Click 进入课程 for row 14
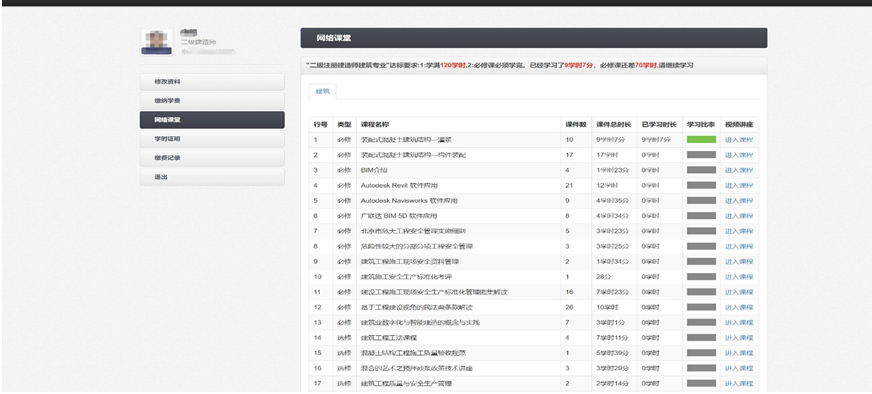The width and height of the screenshot is (872, 394). 739,338
